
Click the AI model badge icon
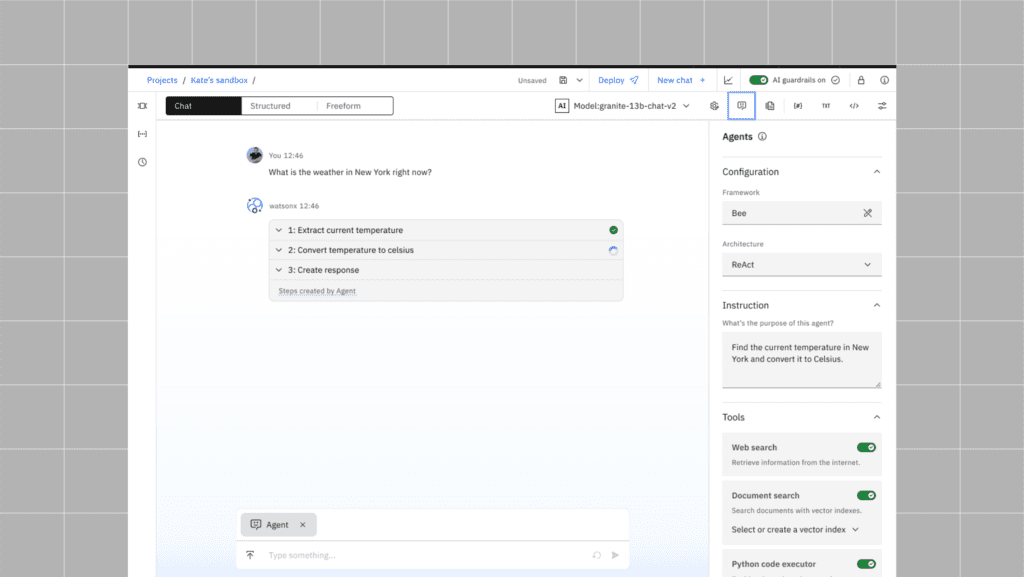click(x=562, y=106)
